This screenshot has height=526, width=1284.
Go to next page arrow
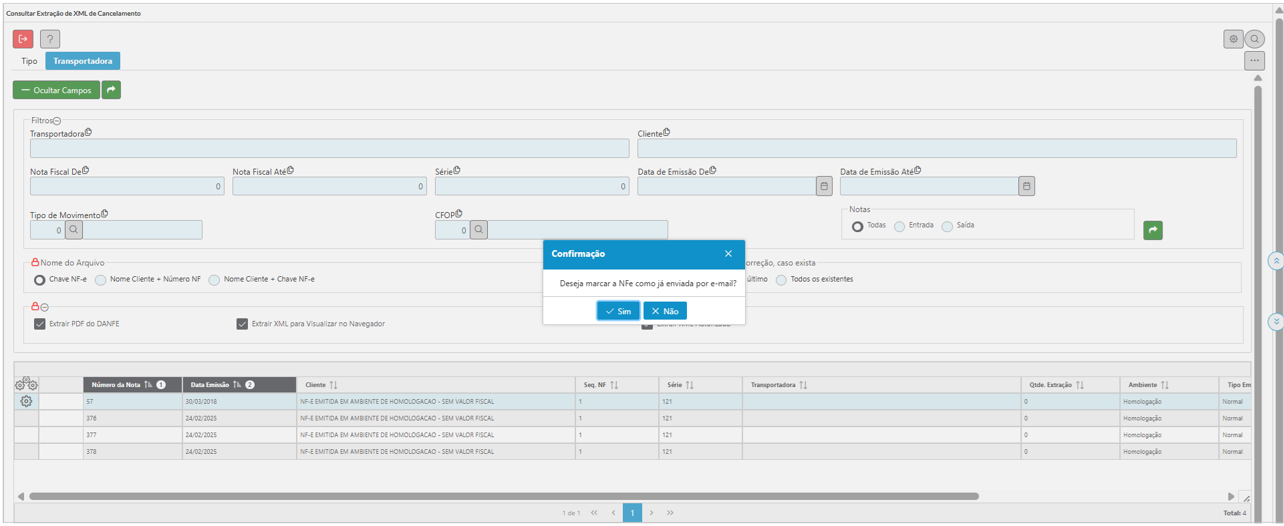pyautogui.click(x=651, y=512)
